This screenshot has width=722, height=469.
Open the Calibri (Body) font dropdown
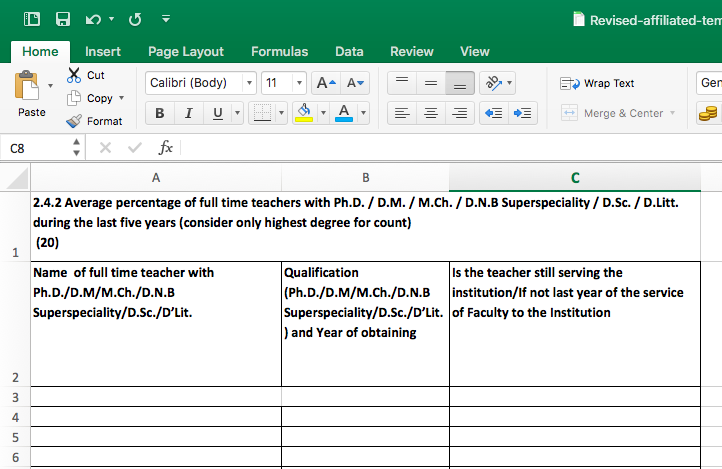(250, 83)
